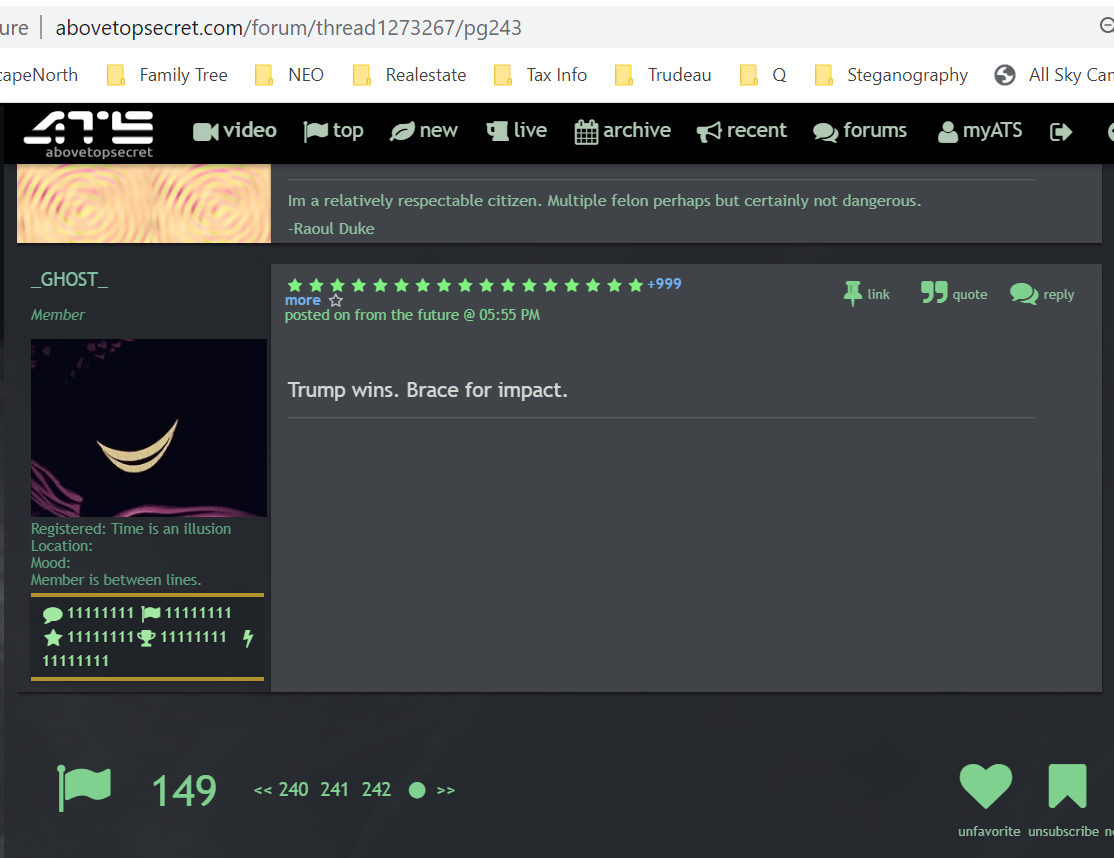Go to next pages with >> link
Viewport: 1114px width, 858px height.
(x=445, y=791)
